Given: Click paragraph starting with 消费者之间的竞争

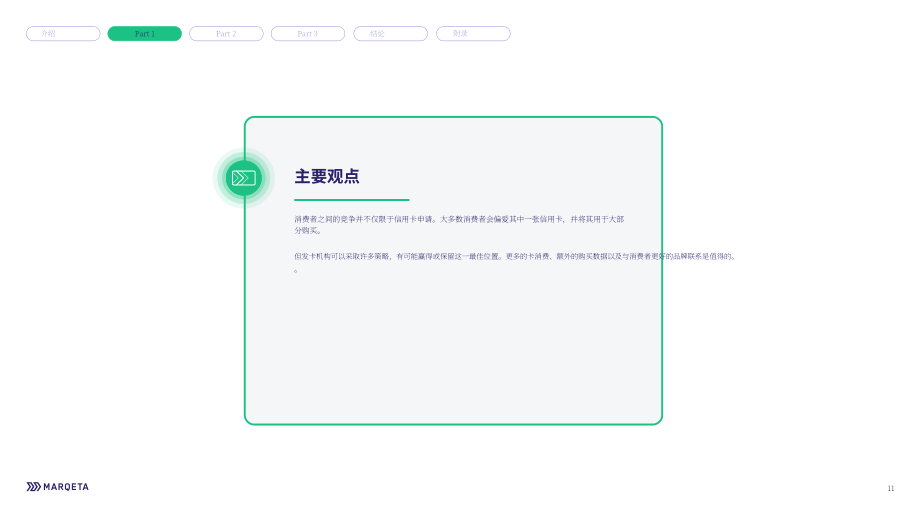Looking at the screenshot, I should click(x=459, y=225).
